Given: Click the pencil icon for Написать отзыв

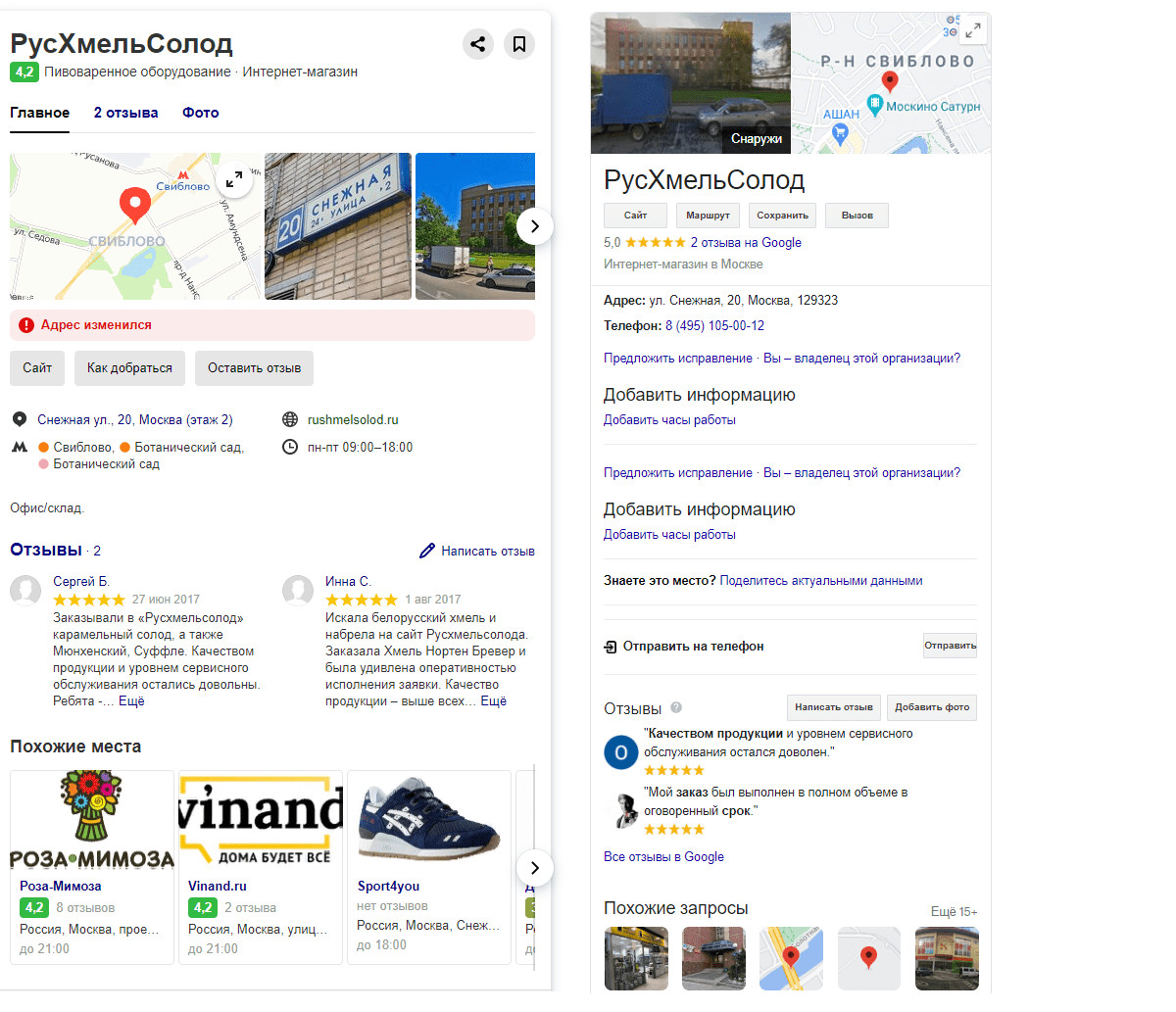Looking at the screenshot, I should [426, 551].
